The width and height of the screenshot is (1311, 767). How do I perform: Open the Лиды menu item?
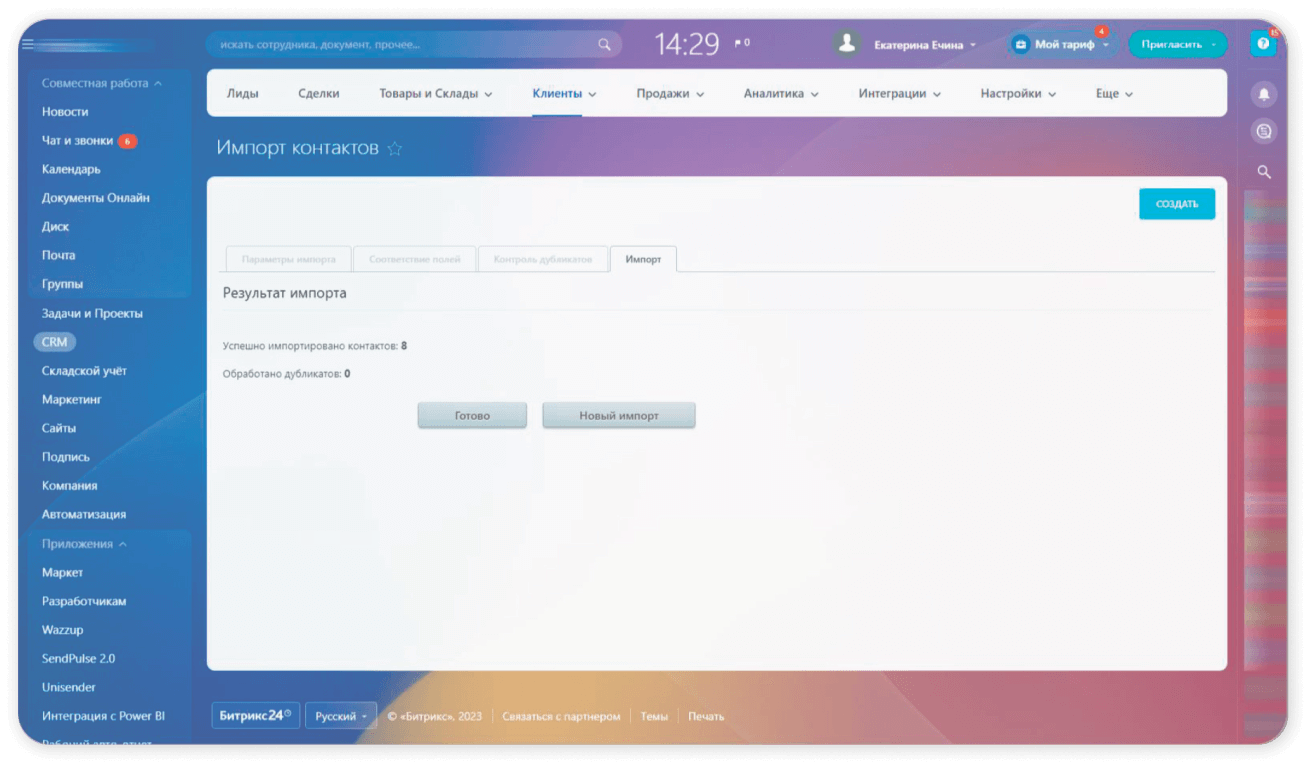(242, 94)
